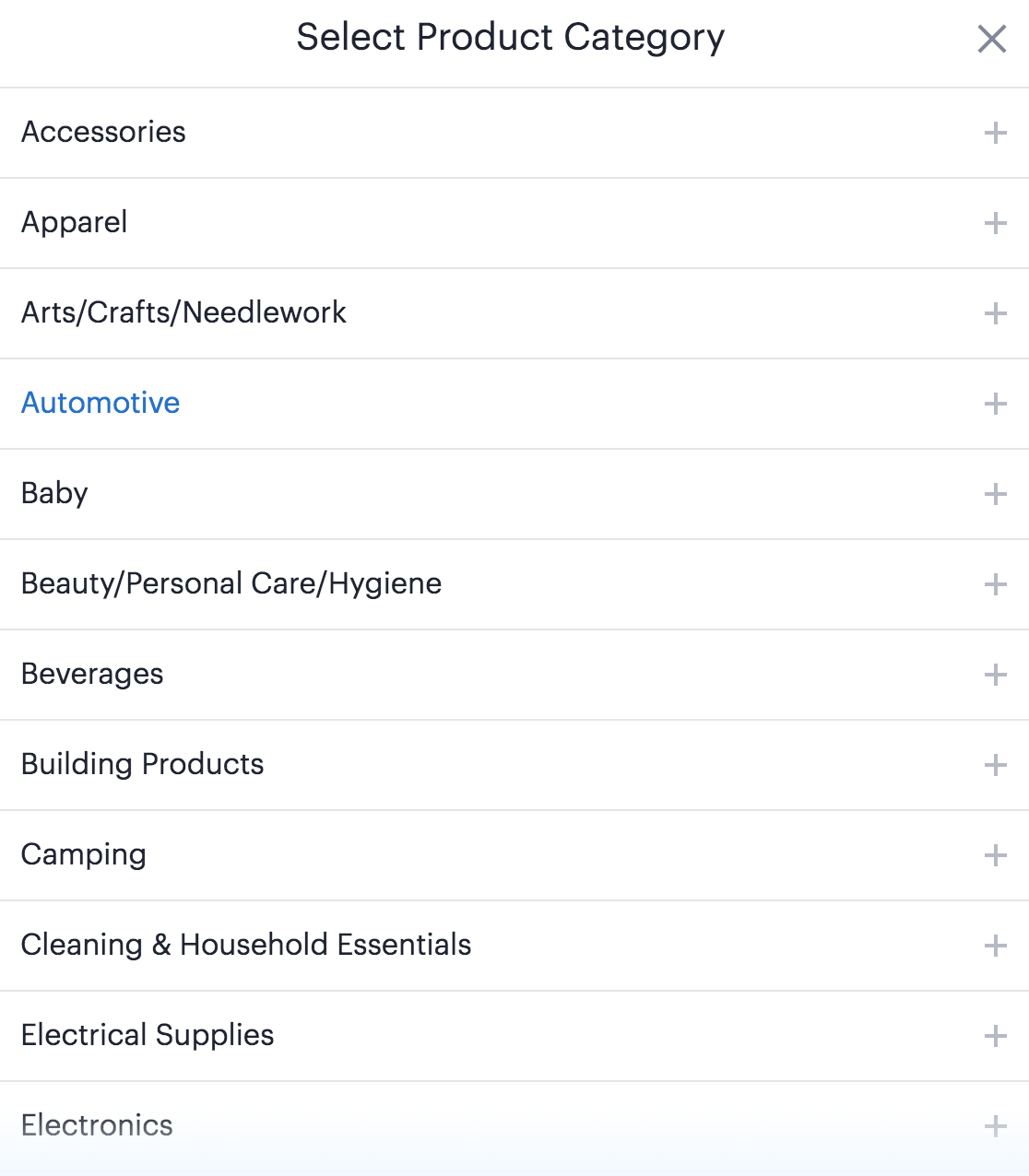1029x1176 pixels.
Task: Select the Baby category label
Action: pyautogui.click(x=53, y=494)
